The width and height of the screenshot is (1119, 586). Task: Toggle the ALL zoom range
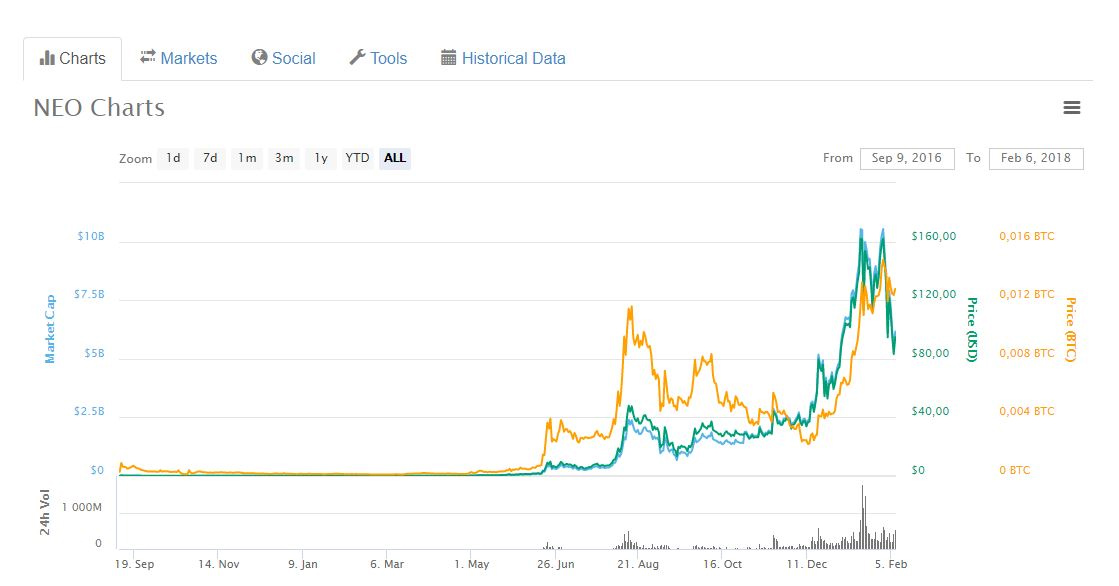click(394, 158)
